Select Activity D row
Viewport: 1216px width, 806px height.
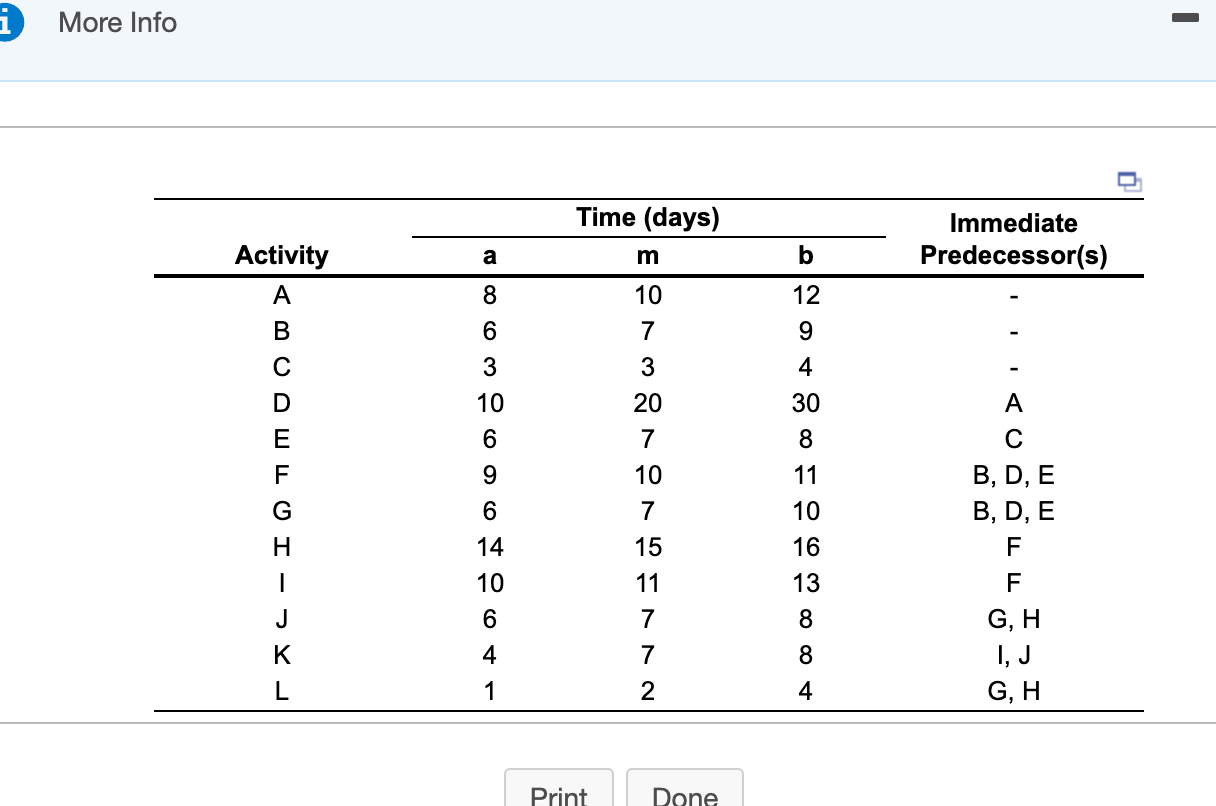point(281,403)
